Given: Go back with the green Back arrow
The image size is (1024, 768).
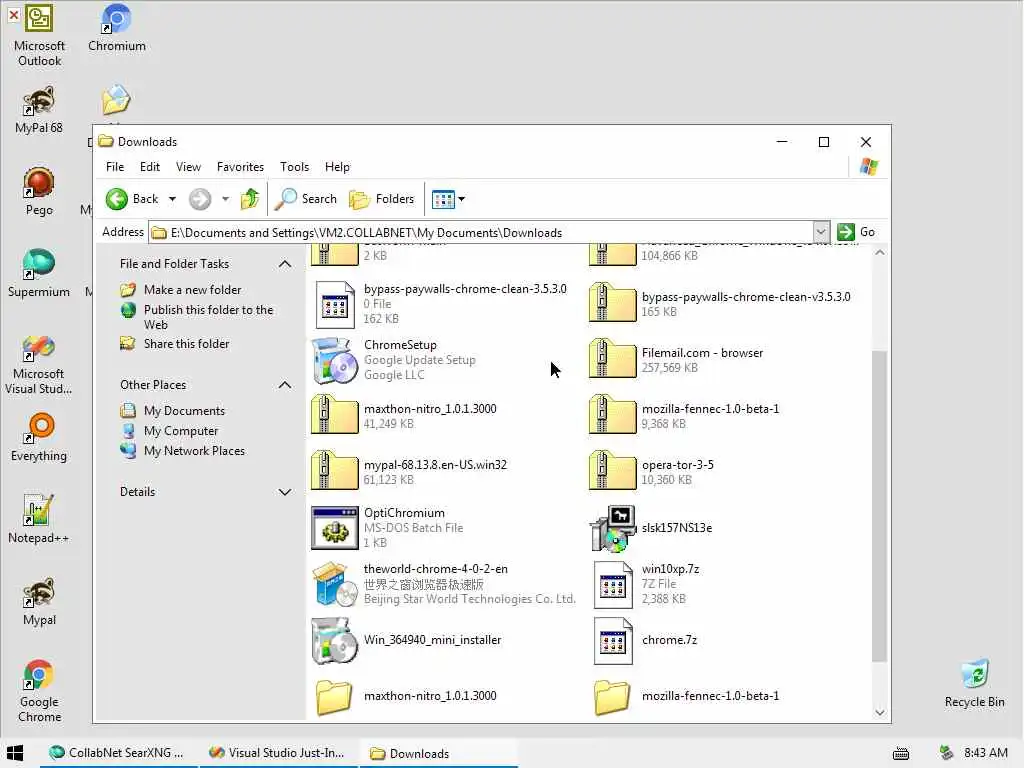Looking at the screenshot, I should [117, 199].
